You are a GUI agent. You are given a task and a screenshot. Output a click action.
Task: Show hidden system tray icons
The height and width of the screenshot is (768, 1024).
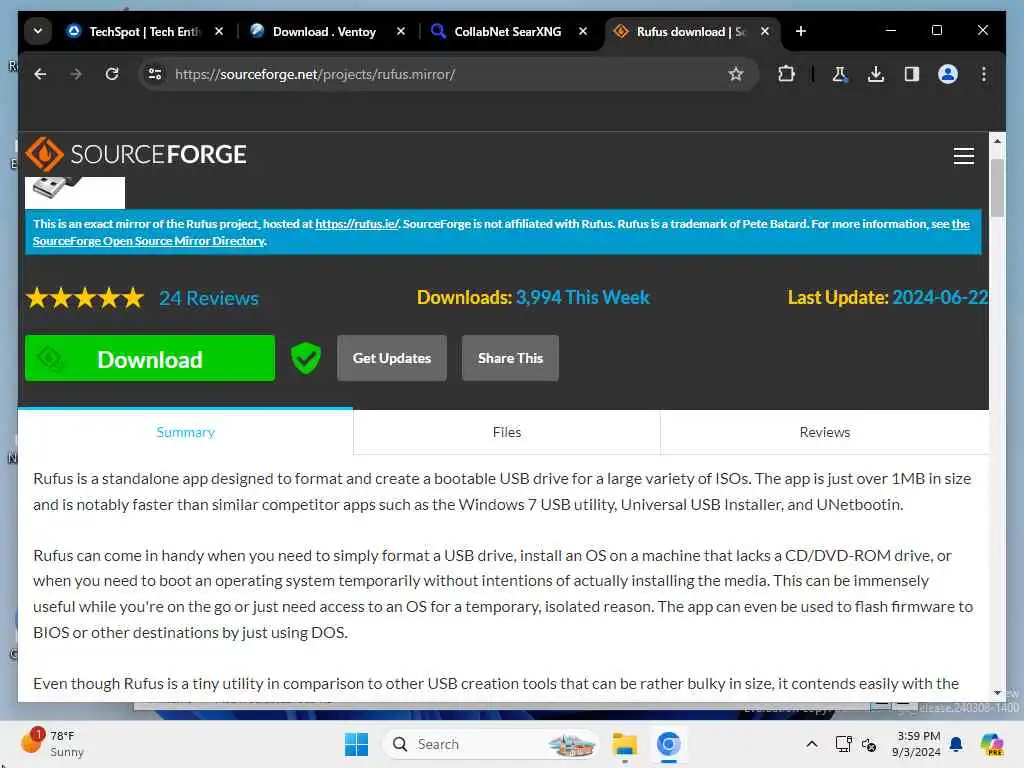812,744
